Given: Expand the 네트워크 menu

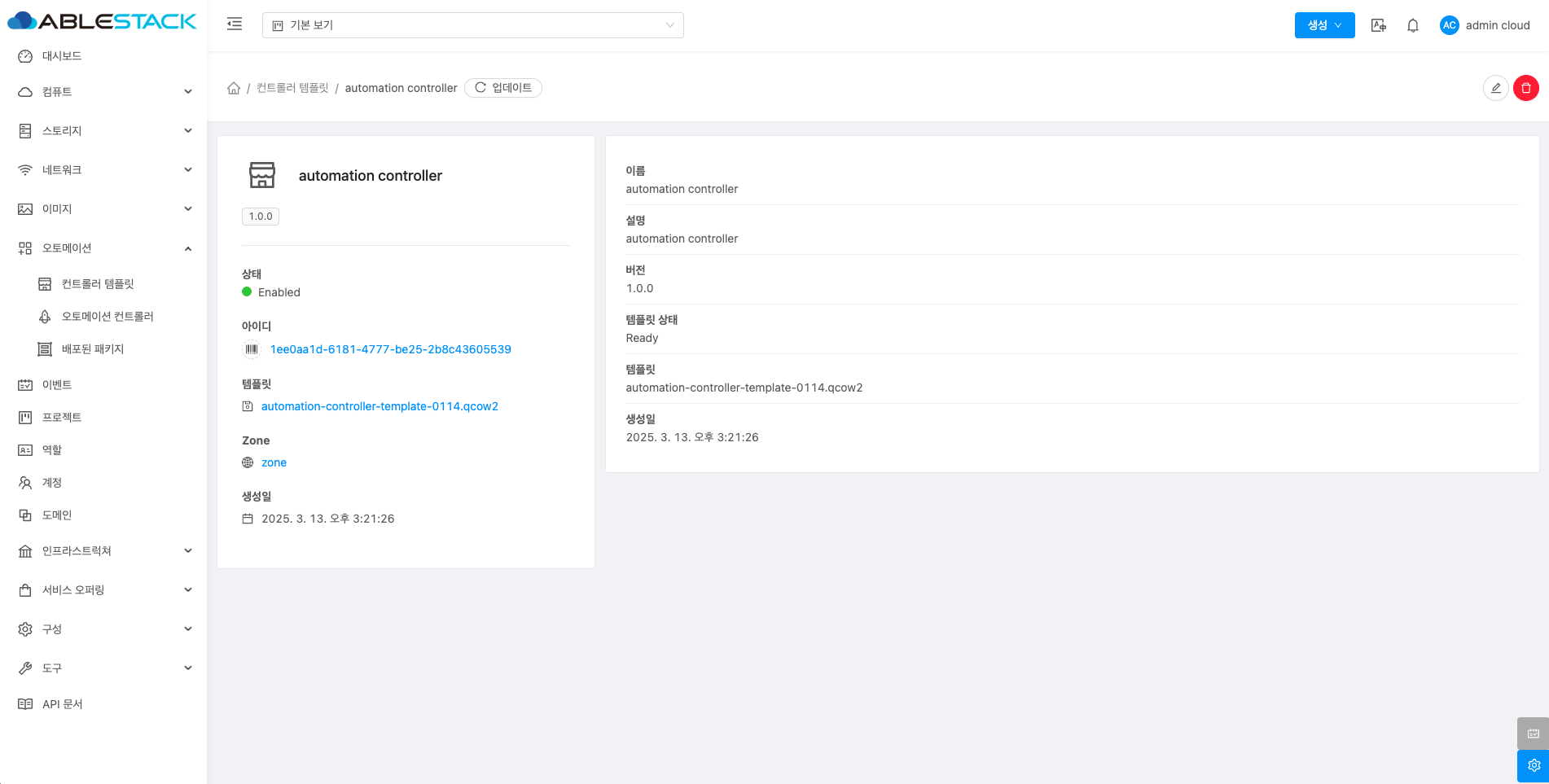Looking at the screenshot, I should pos(103,170).
